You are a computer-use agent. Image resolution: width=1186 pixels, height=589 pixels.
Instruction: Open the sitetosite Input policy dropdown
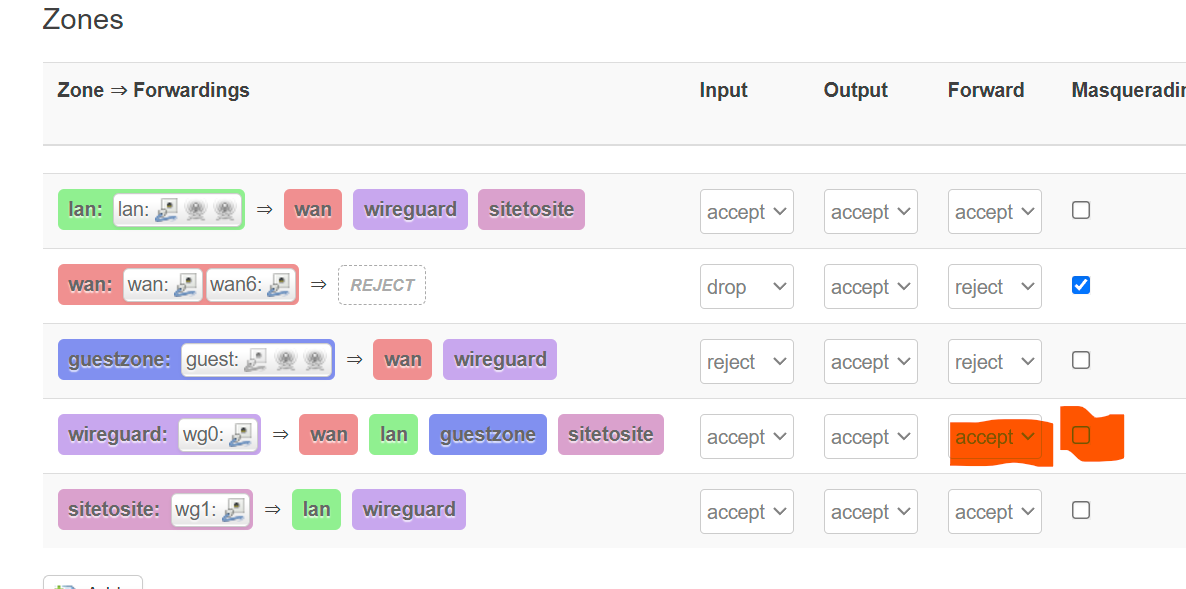pyautogui.click(x=746, y=512)
